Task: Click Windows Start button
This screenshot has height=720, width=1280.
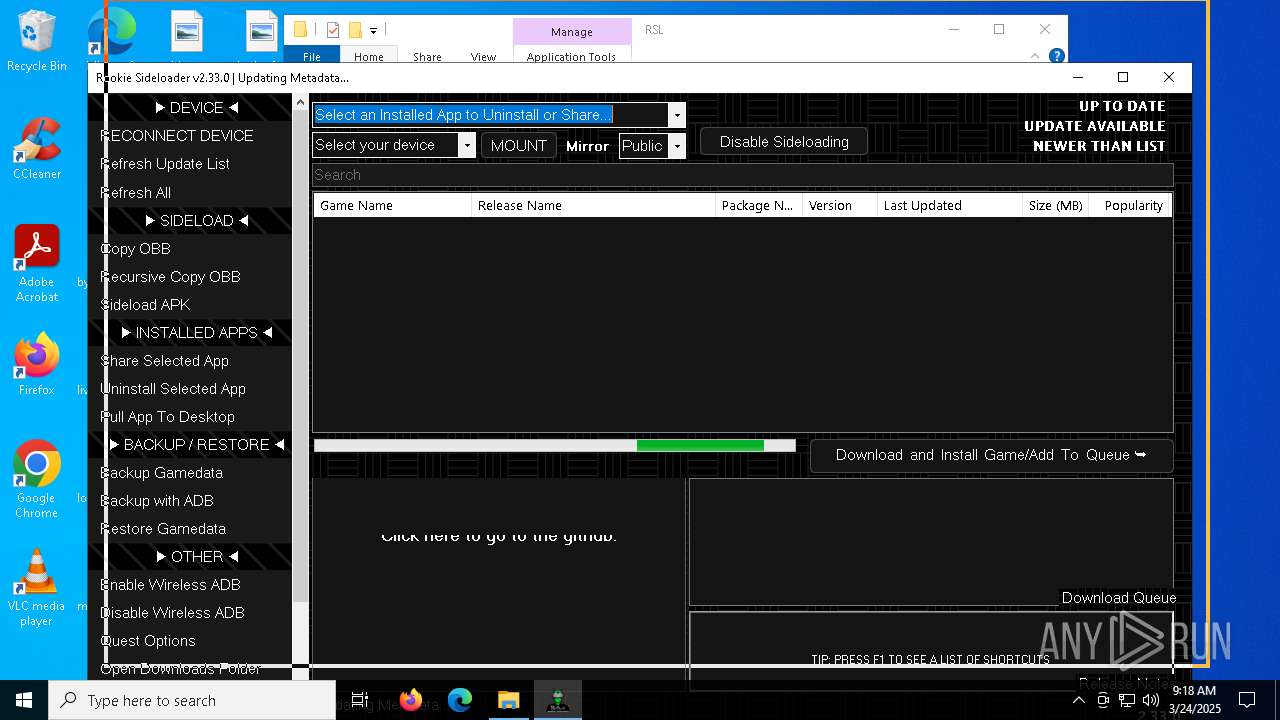Action: [x=24, y=700]
